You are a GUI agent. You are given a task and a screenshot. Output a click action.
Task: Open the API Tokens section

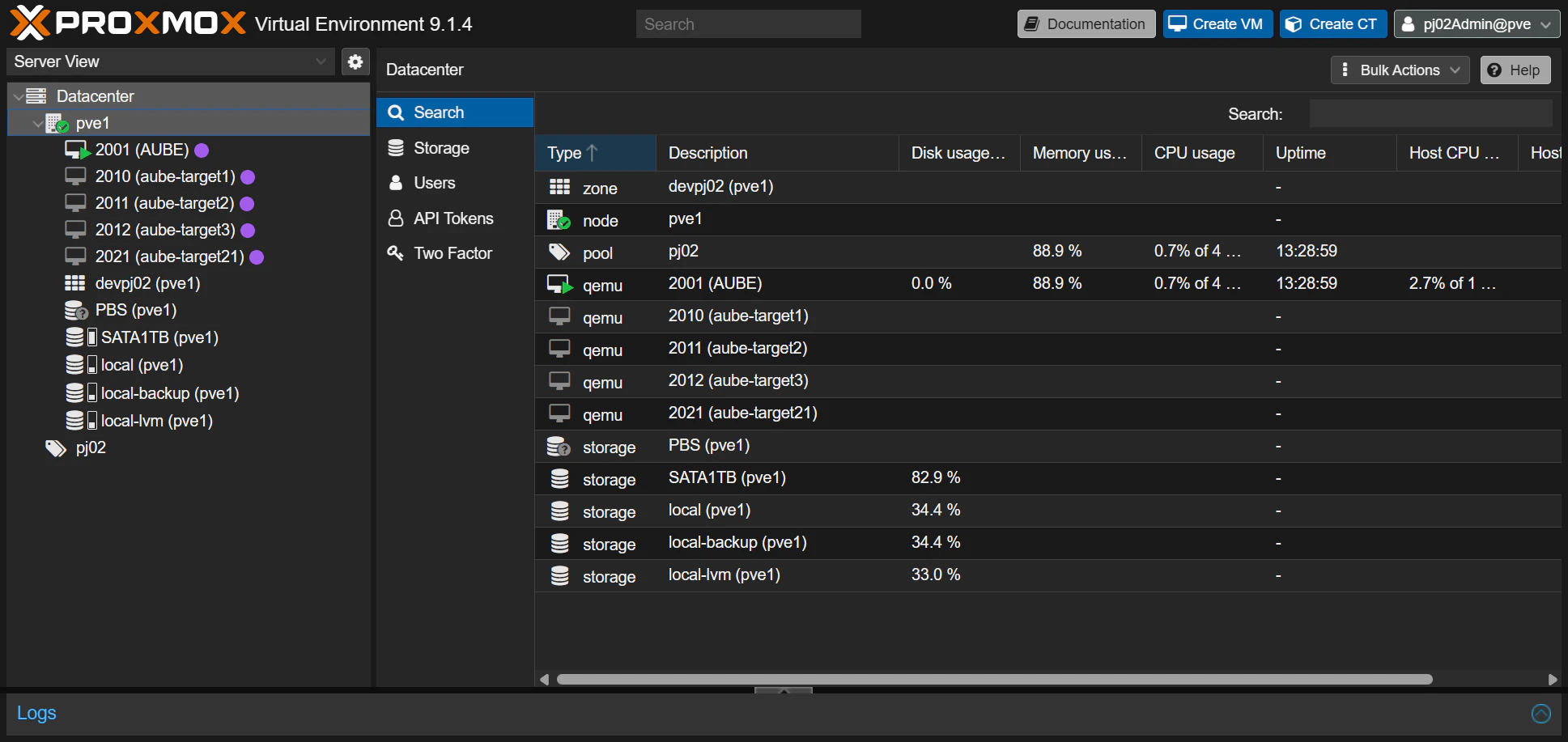tap(455, 218)
